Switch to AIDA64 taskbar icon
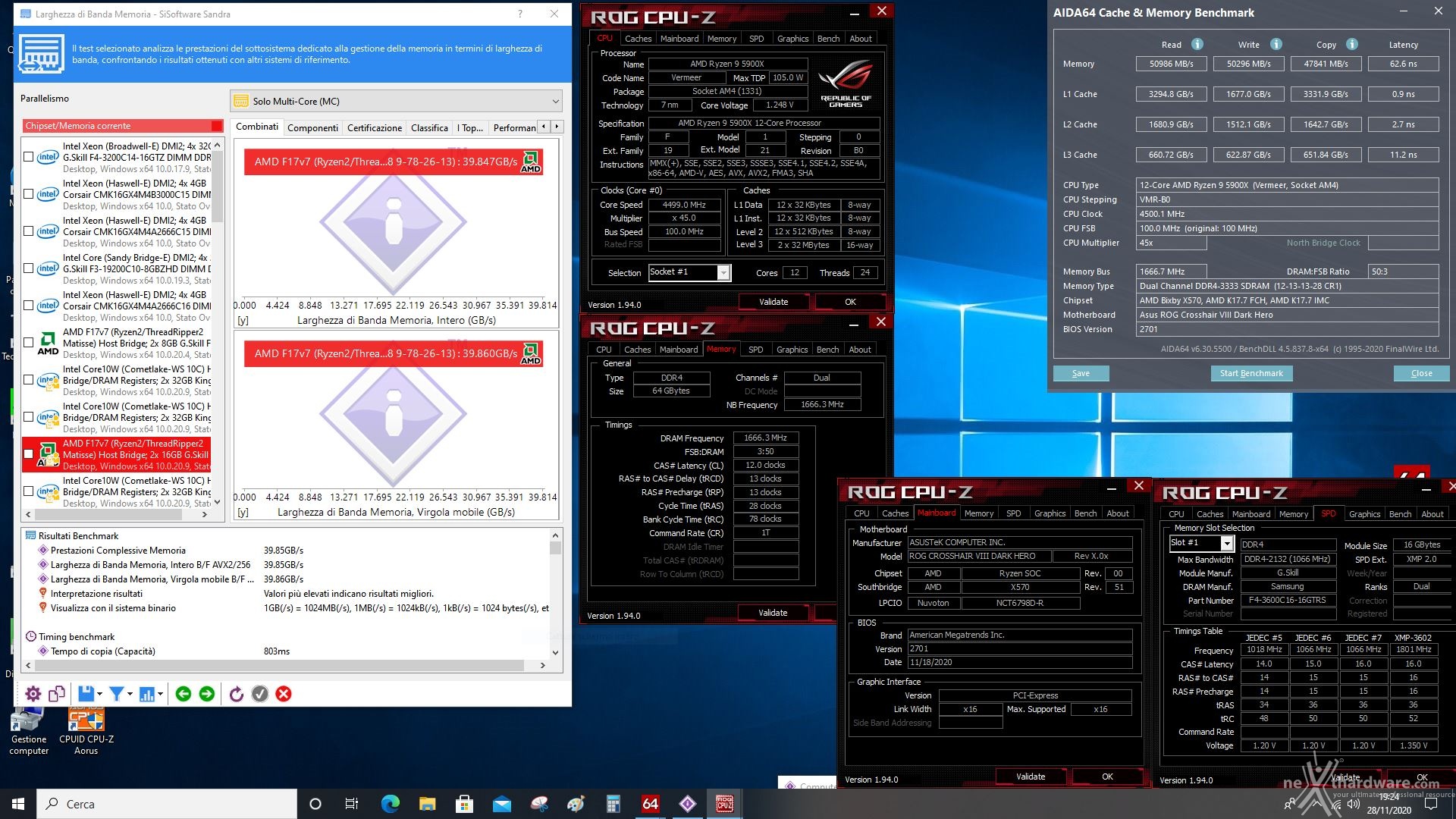 [651, 804]
